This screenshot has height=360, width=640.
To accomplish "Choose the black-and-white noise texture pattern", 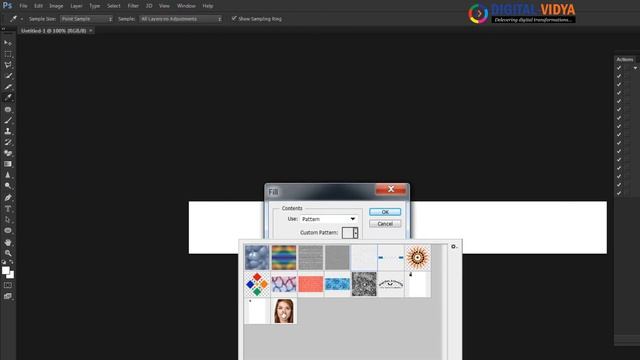I will (x=364, y=284).
